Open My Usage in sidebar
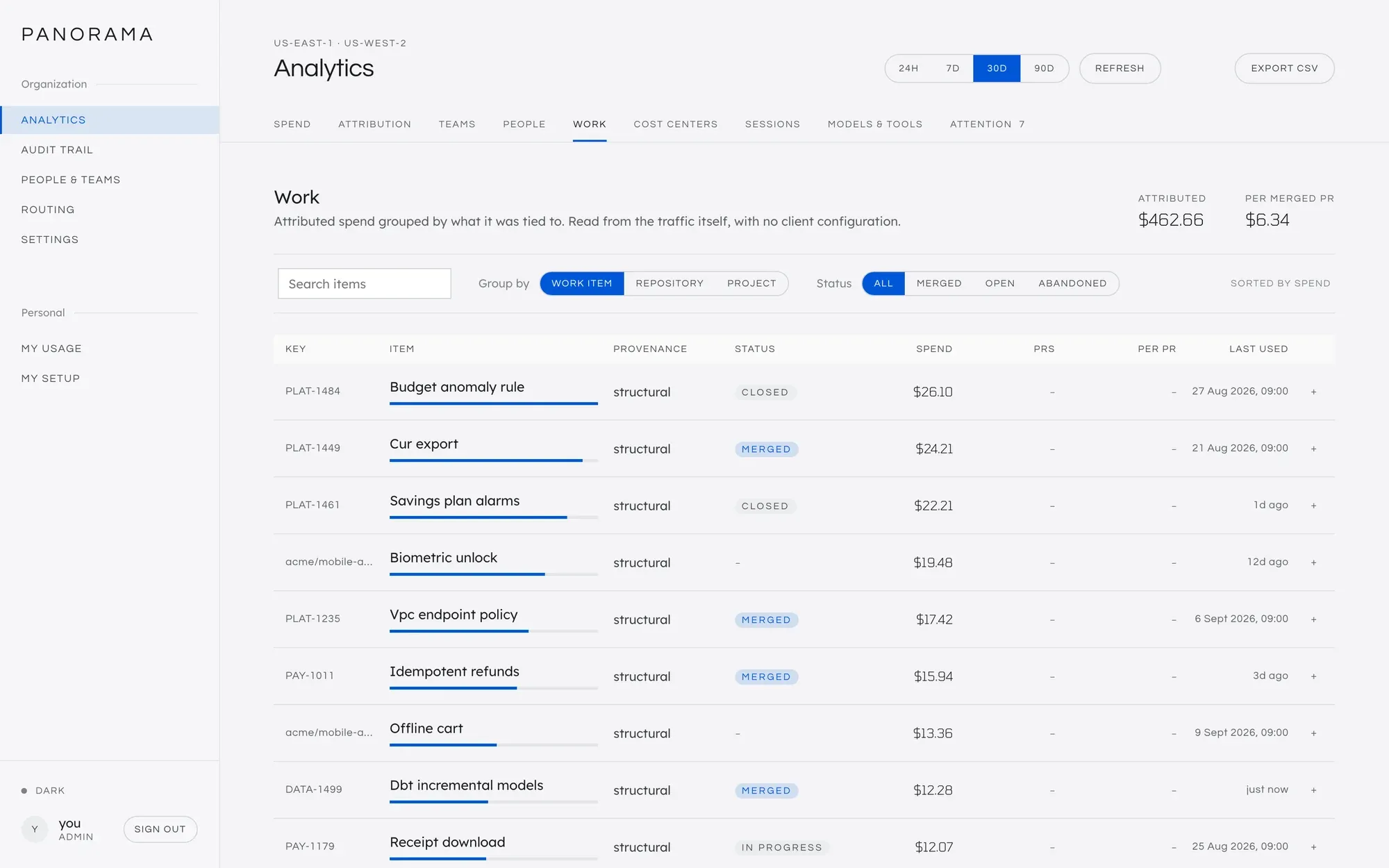1389x868 pixels. tap(110, 349)
